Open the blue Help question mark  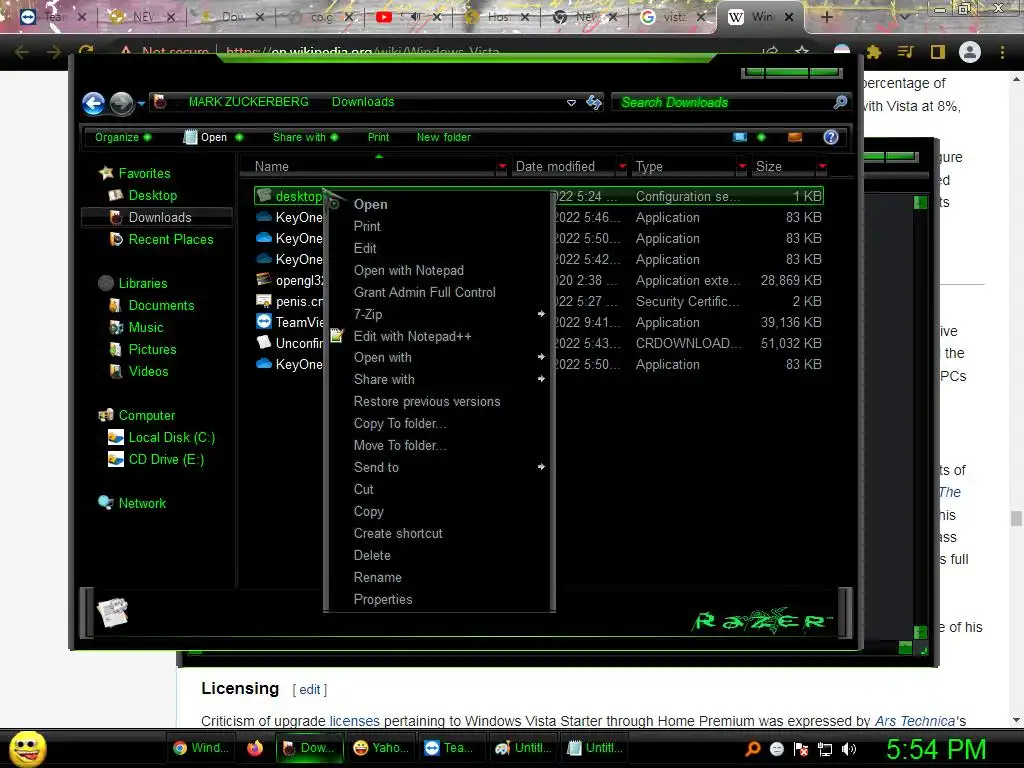(x=831, y=137)
